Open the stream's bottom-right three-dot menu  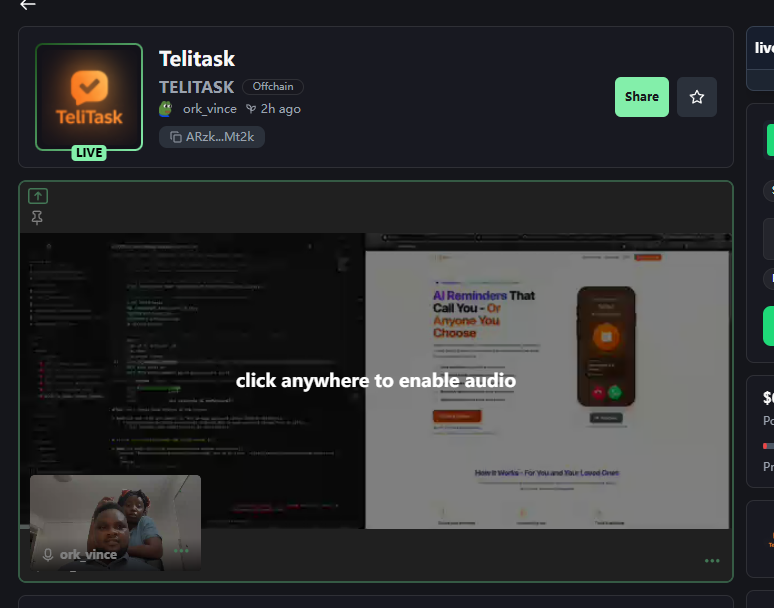pos(712,561)
